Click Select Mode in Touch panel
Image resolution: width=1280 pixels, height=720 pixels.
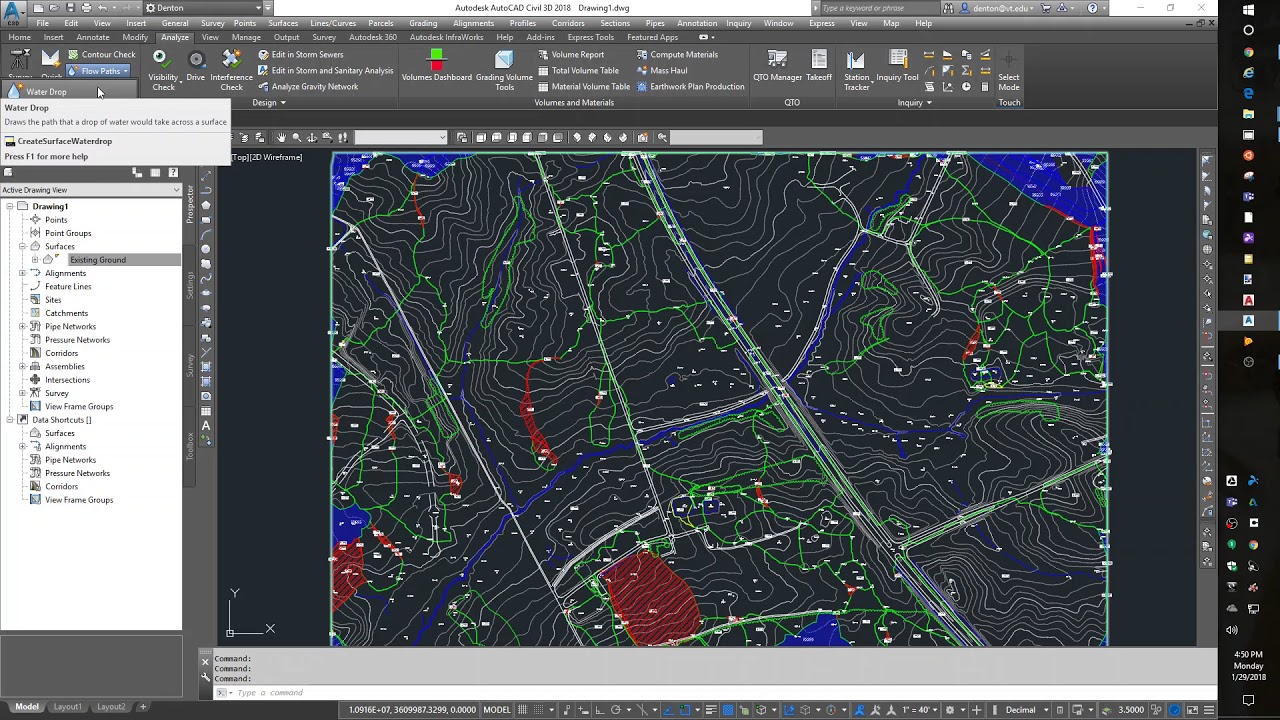1009,70
